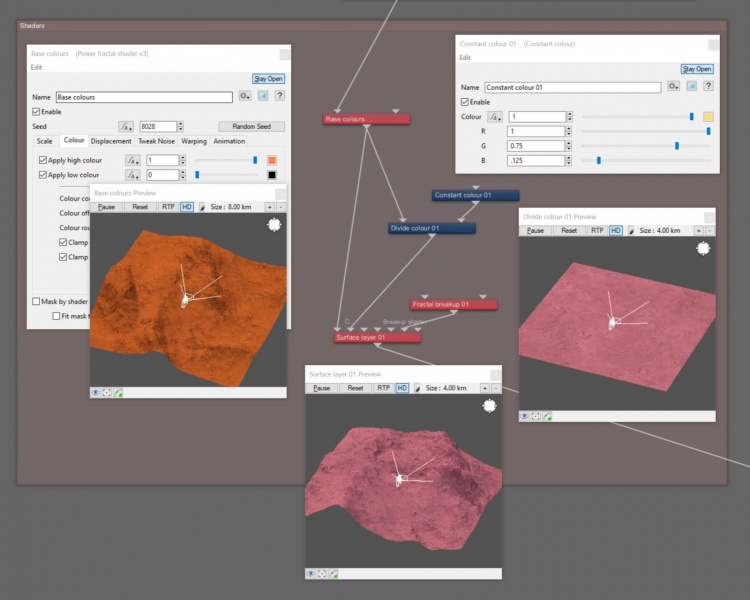Click brush icon in Divide colour Preview toolbar
This screenshot has width=750, height=600.
tap(630, 231)
